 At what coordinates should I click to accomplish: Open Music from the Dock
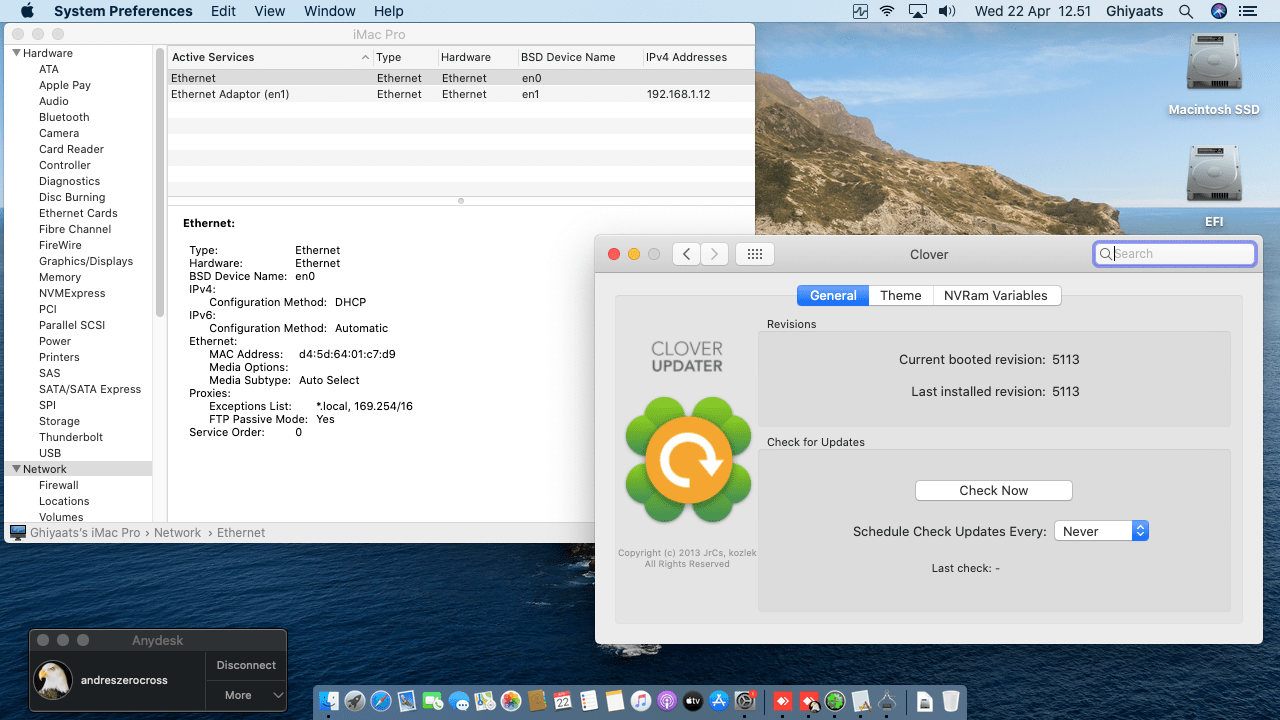tap(641, 702)
